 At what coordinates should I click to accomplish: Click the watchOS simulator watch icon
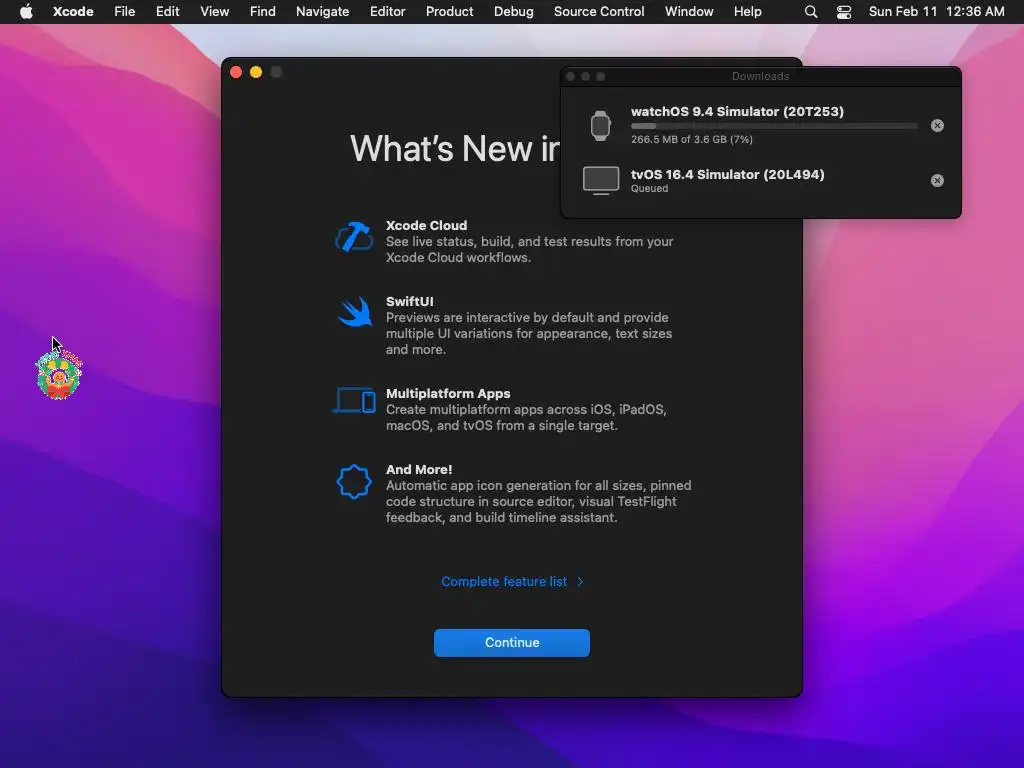point(600,125)
